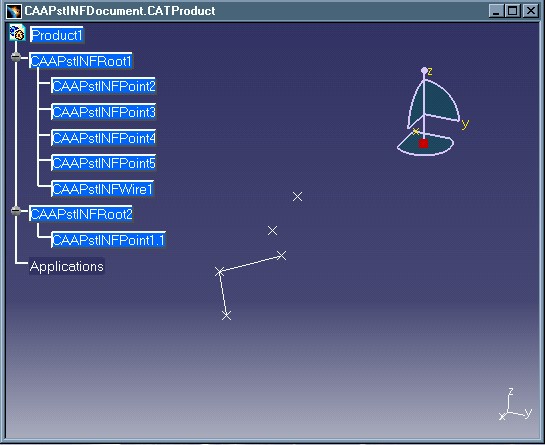
Task: Select the CAAPstINFRoot2 label
Action: coord(81,214)
